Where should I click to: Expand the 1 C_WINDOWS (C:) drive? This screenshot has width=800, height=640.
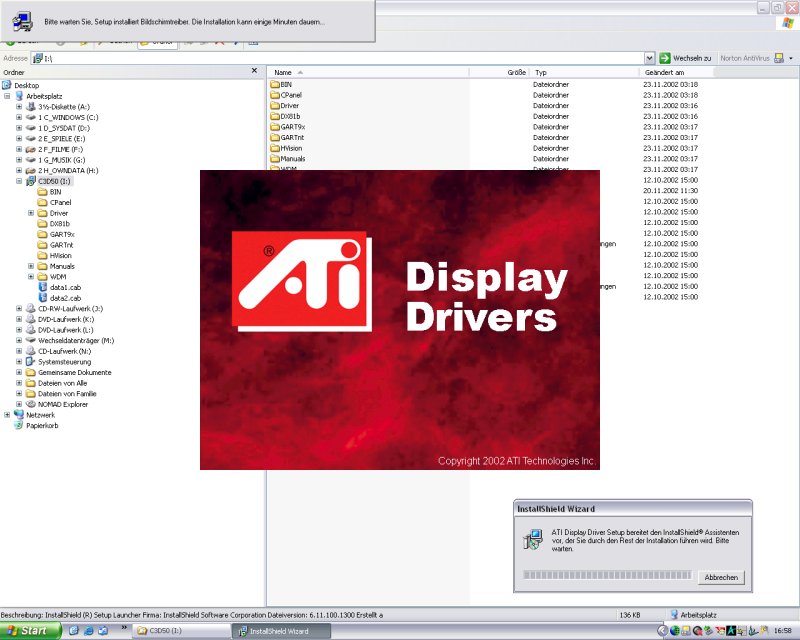pos(19,117)
